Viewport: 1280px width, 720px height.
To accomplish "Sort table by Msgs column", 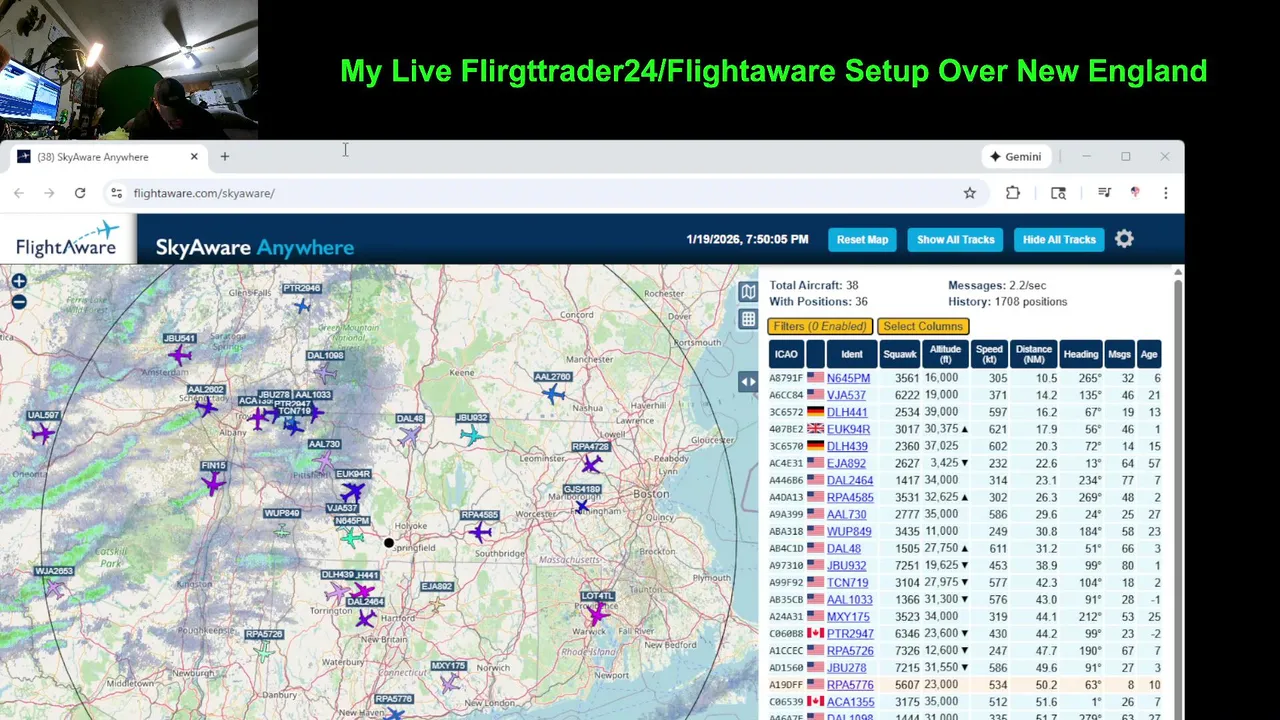I will pyautogui.click(x=1120, y=354).
